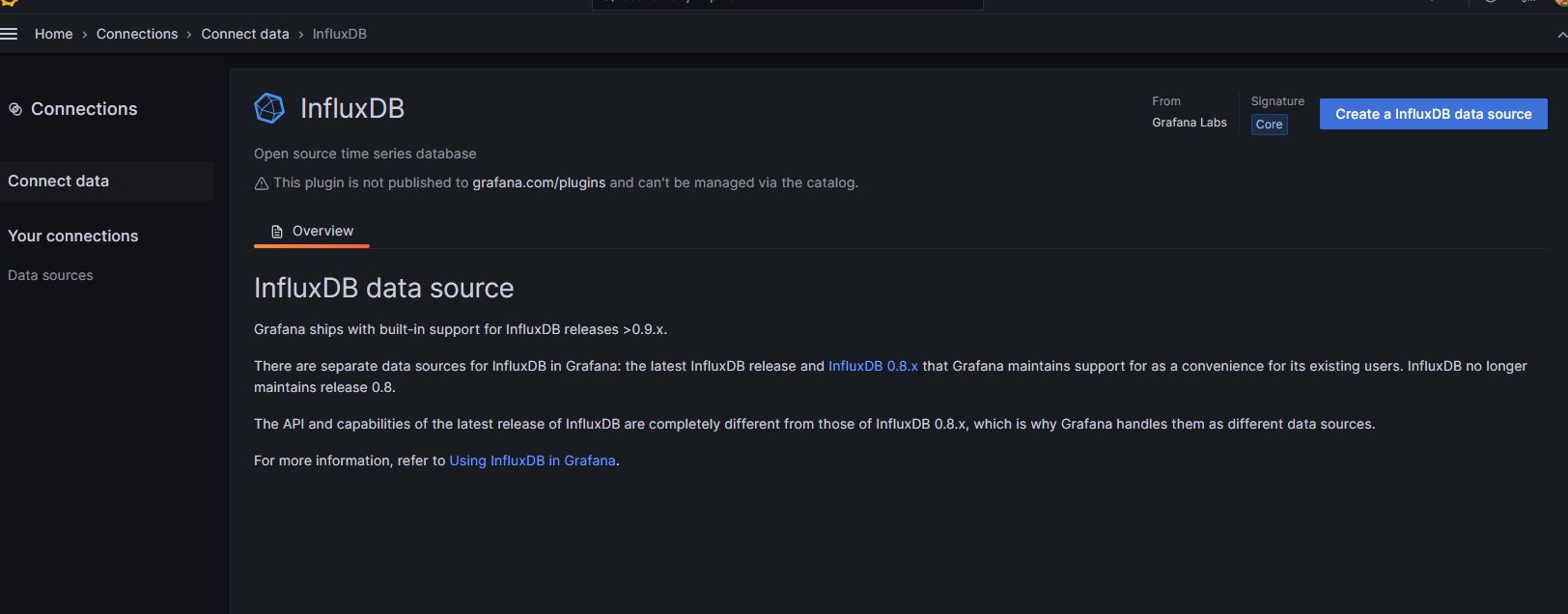Click the document icon on the Overview tab
Viewport: 1568px width, 614px height.
[277, 232]
